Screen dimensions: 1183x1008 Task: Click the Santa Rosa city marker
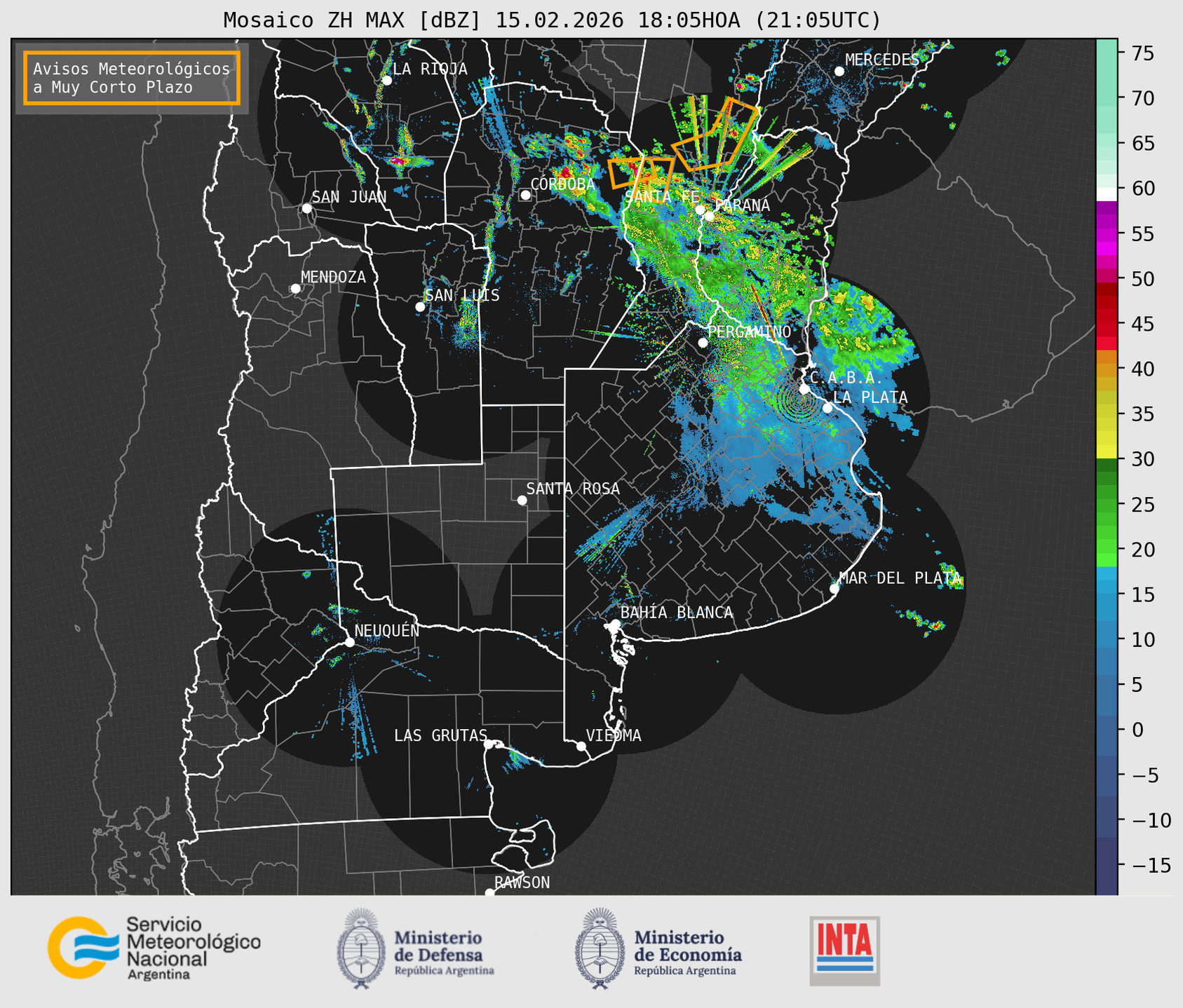tap(522, 500)
